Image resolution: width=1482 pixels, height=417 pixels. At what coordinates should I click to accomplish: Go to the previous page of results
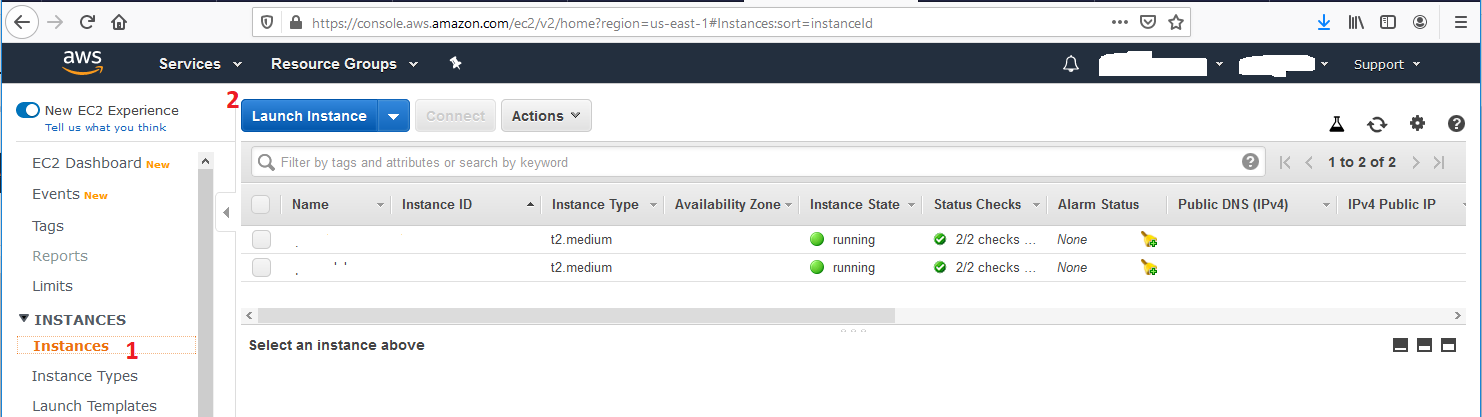pyautogui.click(x=1309, y=162)
